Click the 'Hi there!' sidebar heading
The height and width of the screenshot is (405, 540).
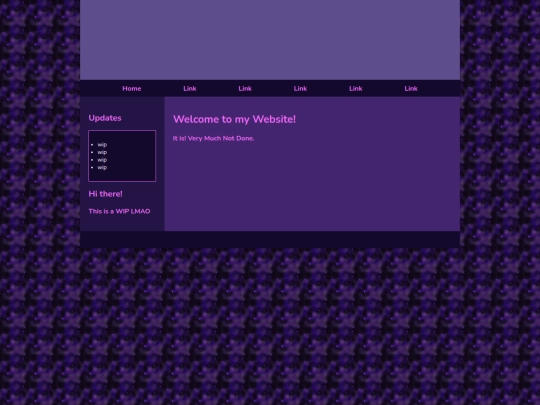tap(105, 194)
